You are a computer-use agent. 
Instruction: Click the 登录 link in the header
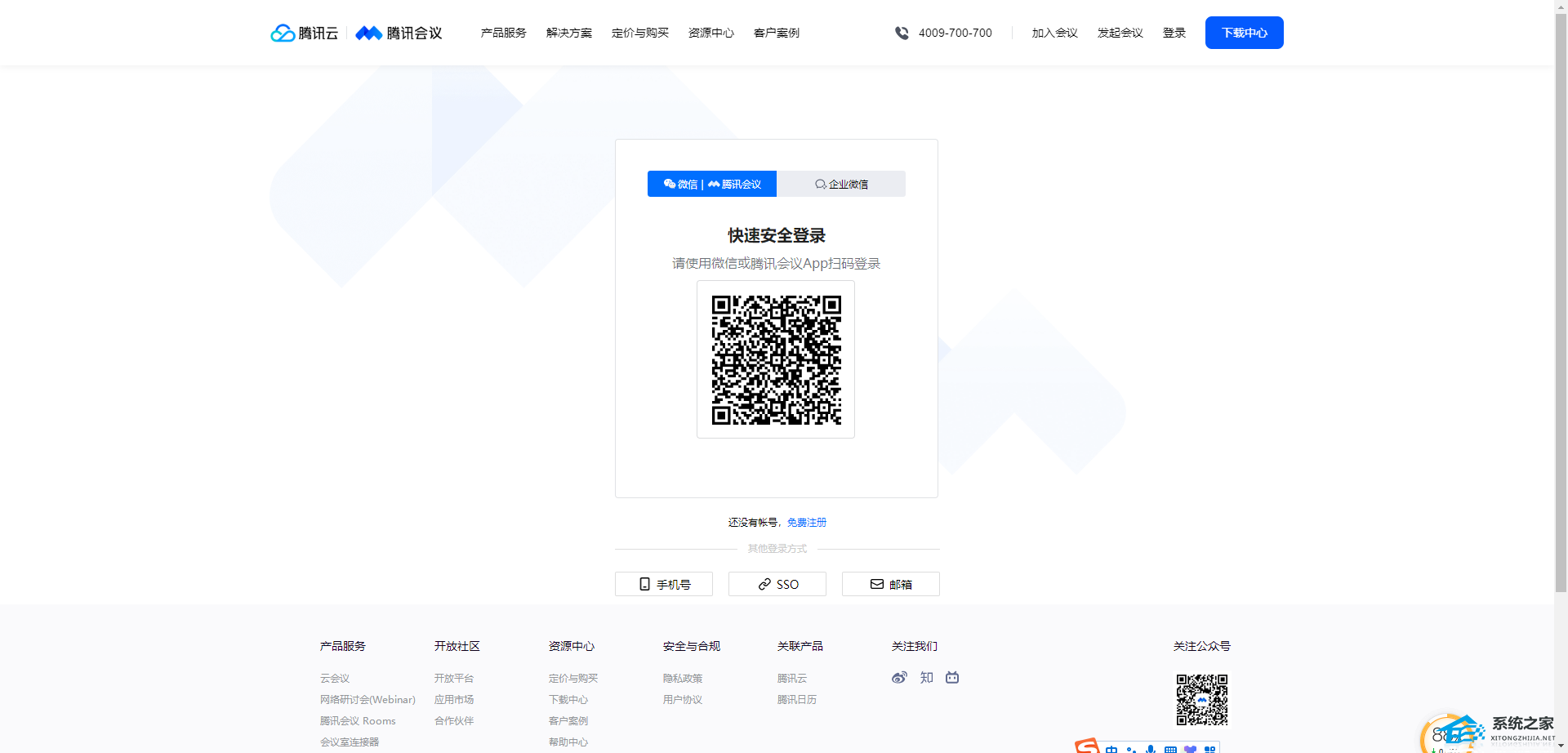tap(1174, 33)
